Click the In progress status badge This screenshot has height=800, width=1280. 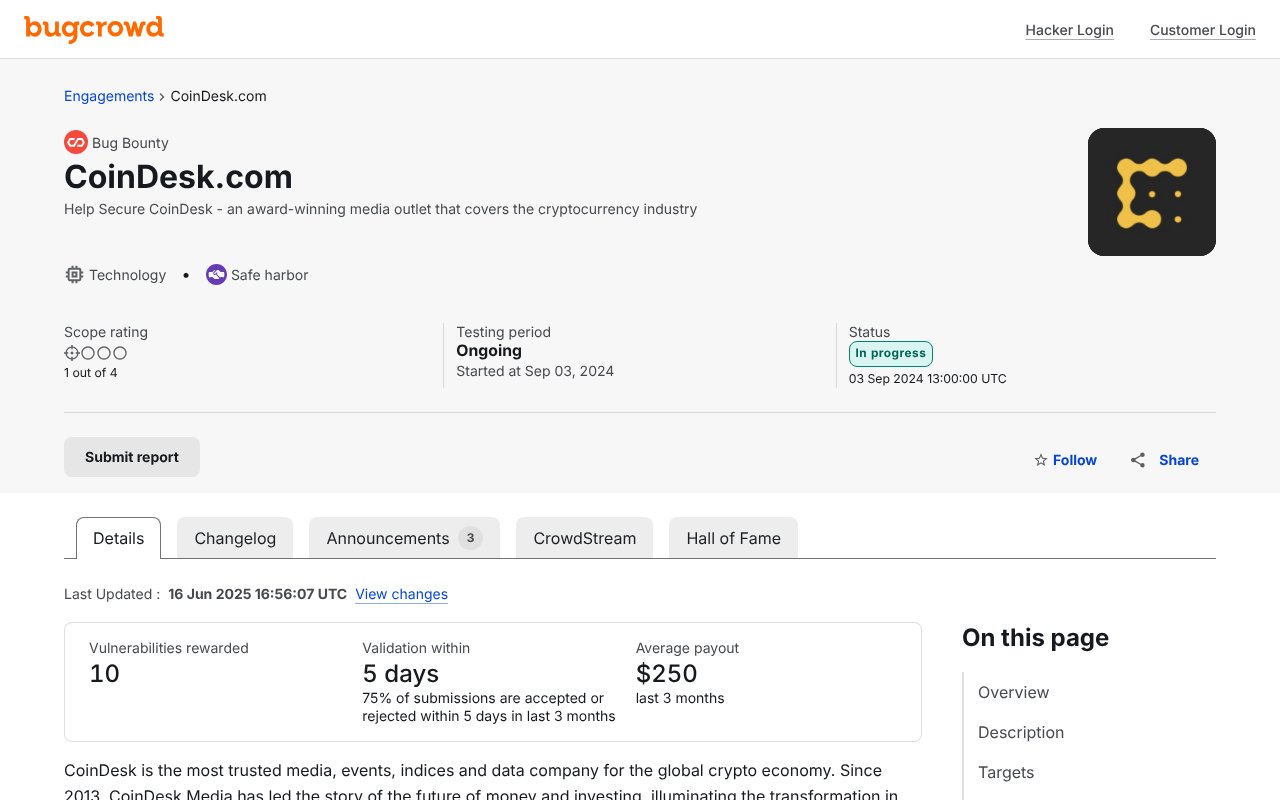(x=890, y=353)
